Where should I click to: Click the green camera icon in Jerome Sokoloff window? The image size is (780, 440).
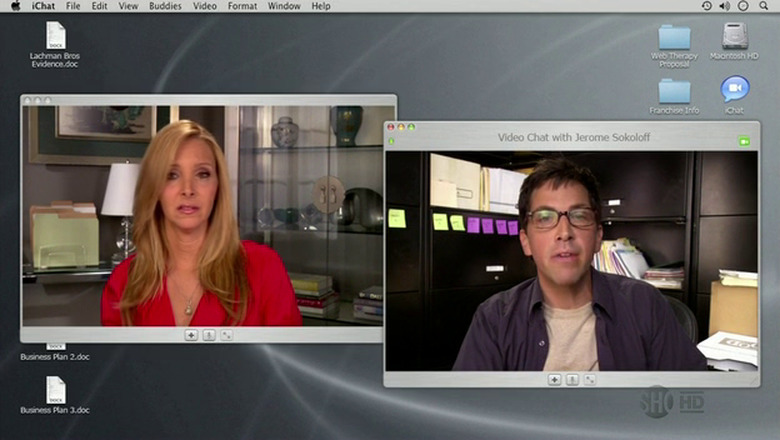pyautogui.click(x=744, y=141)
